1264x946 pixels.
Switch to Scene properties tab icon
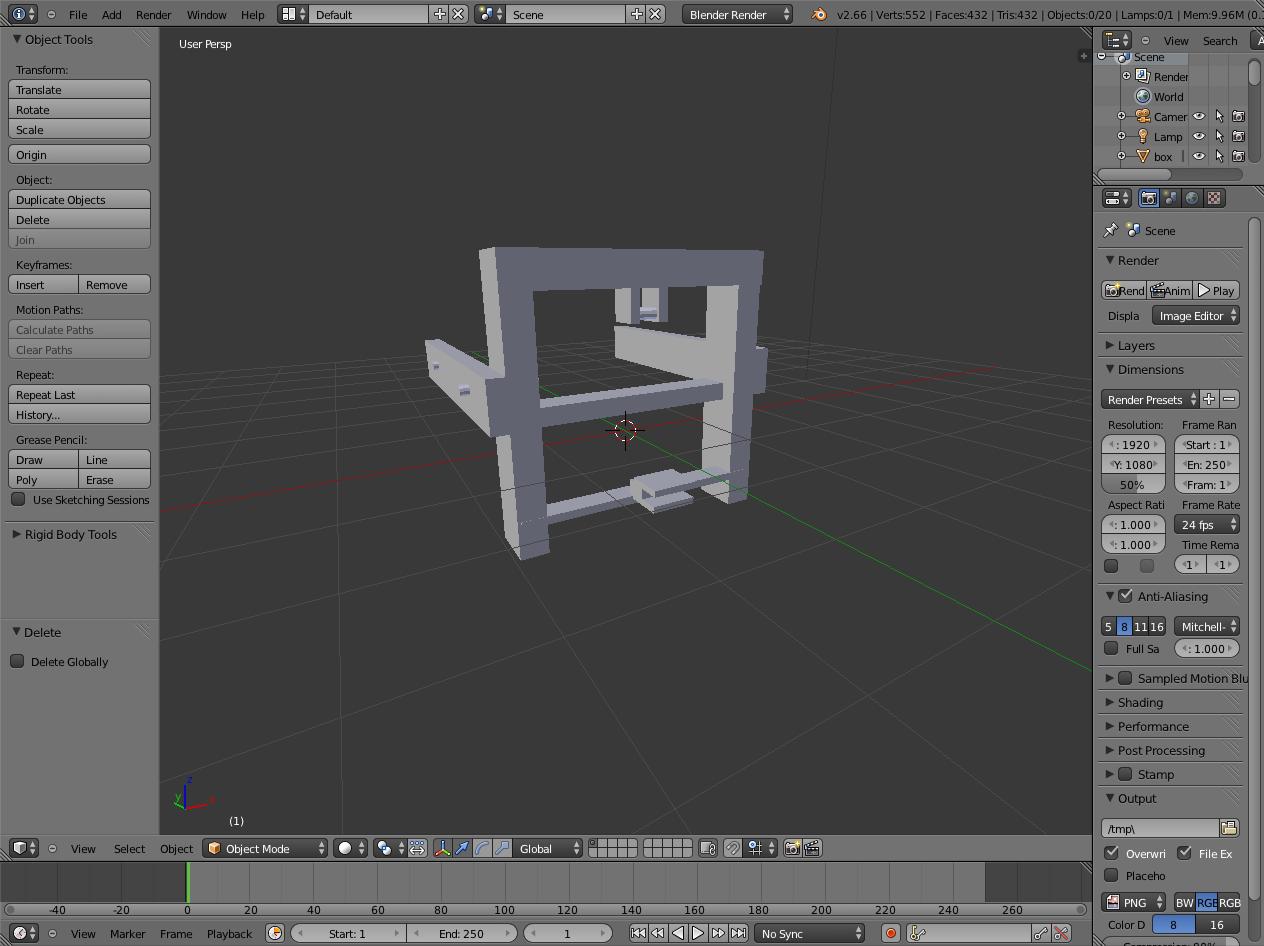click(1170, 198)
